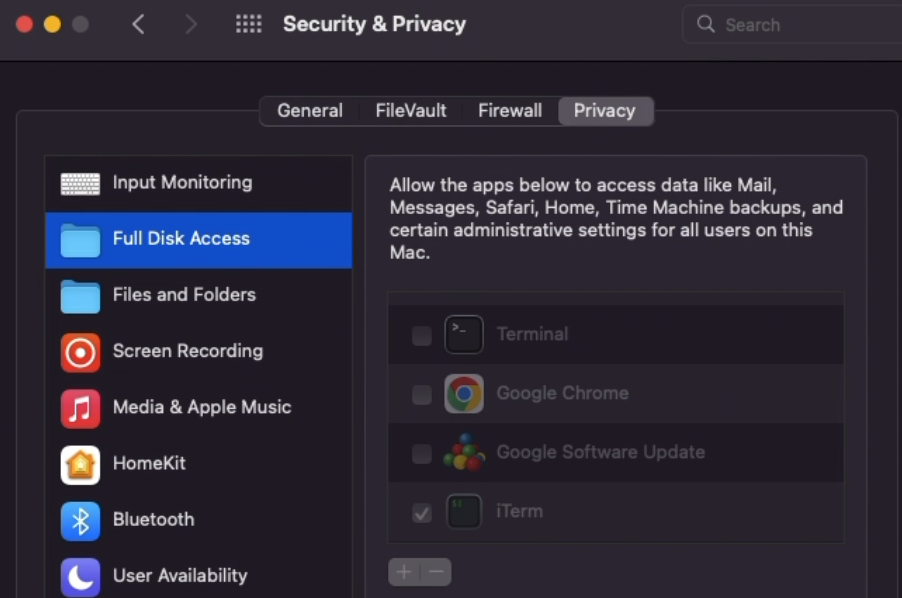This screenshot has width=902, height=598.
Task: Toggle Google Software Update checkbox
Action: 422,454
